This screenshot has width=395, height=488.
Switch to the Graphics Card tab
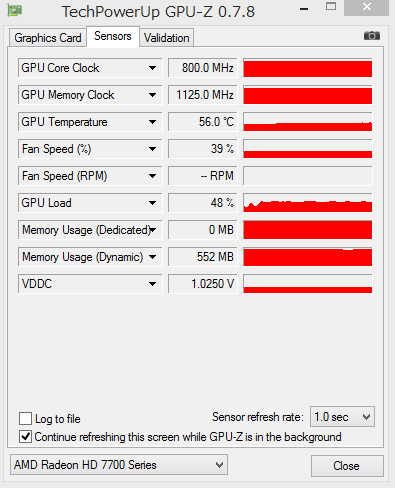coord(48,38)
